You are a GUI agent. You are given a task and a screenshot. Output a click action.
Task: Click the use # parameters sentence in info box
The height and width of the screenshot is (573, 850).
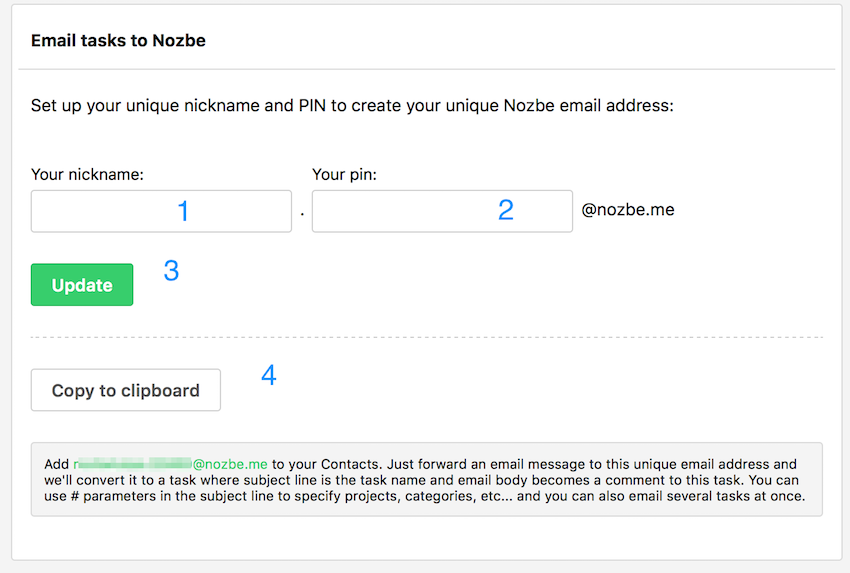(424, 496)
